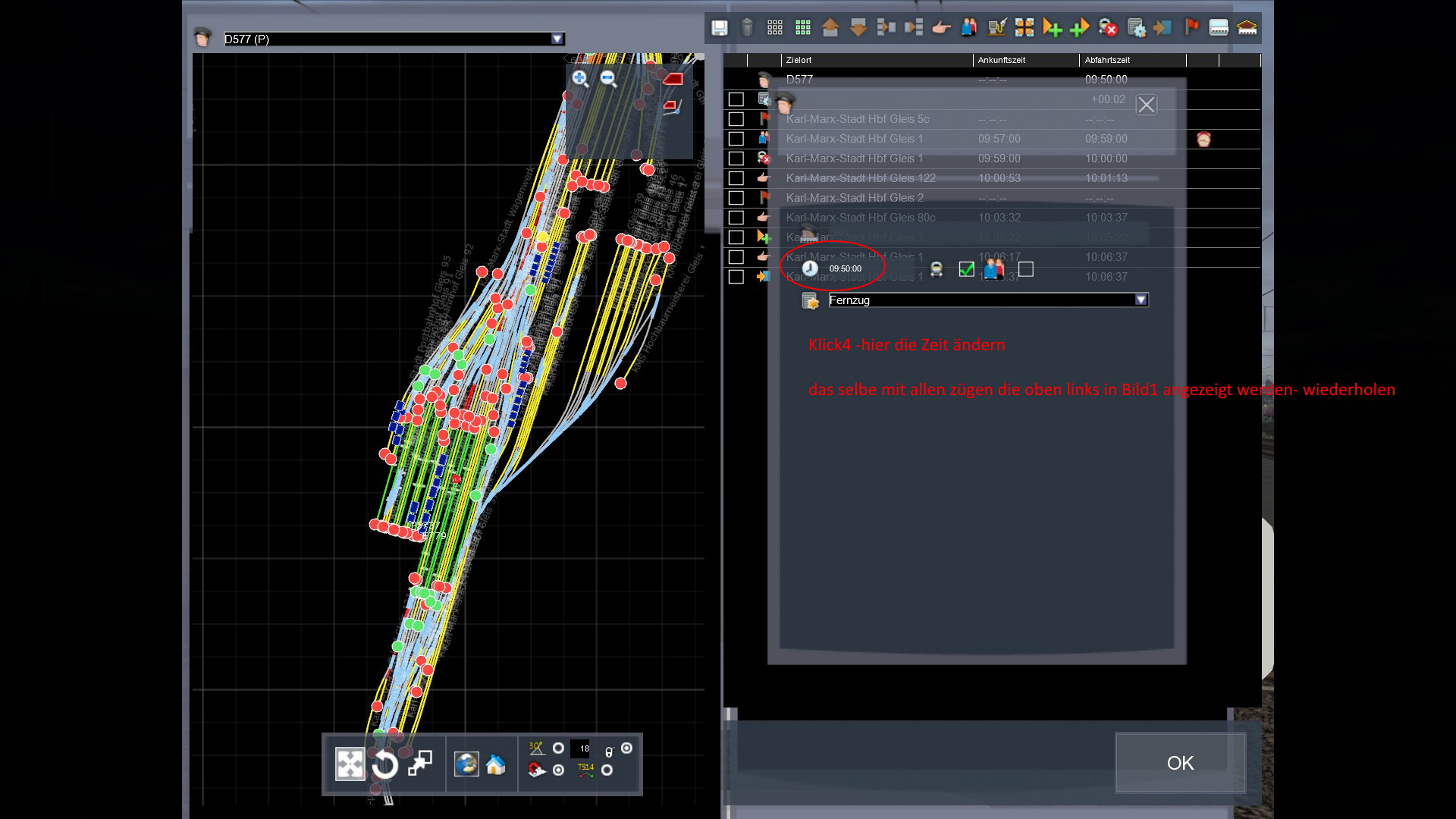Toggle radio button beside the TS14 icon
The width and height of the screenshot is (1456, 819).
click(x=607, y=770)
